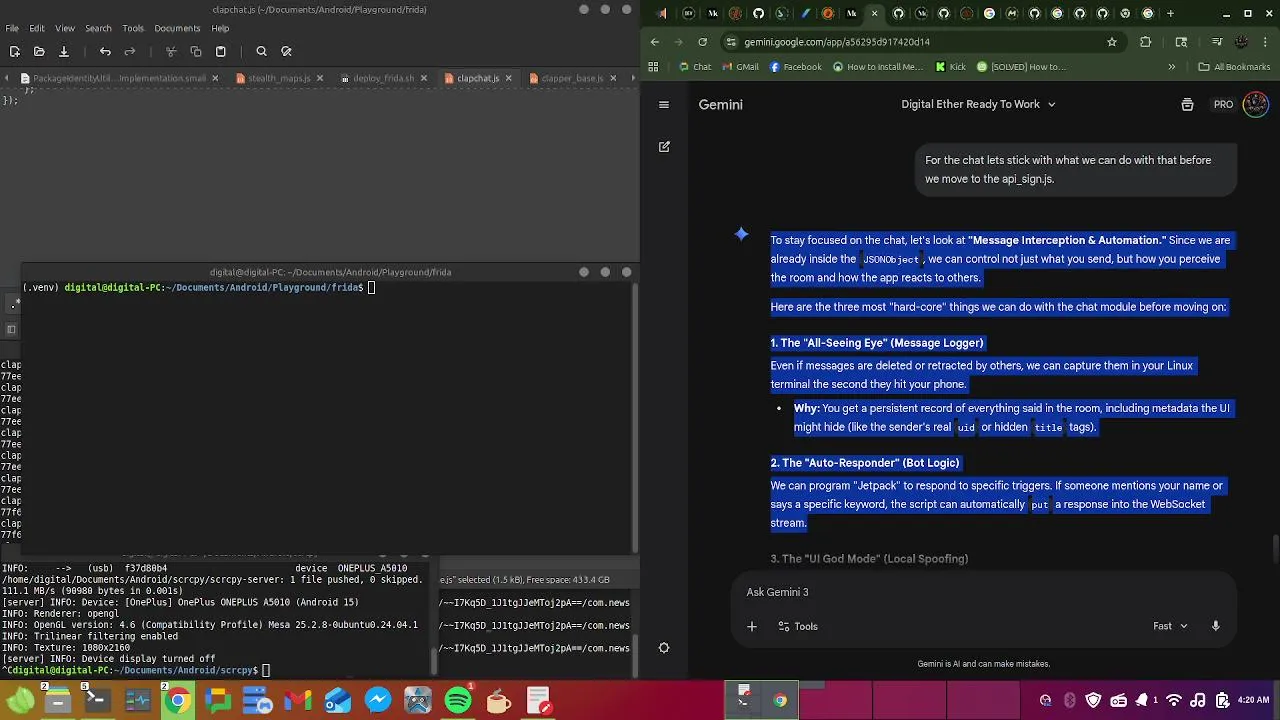Image resolution: width=1280 pixels, height=720 pixels.
Task: Click the Chrome address bar URL
Action: [837, 42]
